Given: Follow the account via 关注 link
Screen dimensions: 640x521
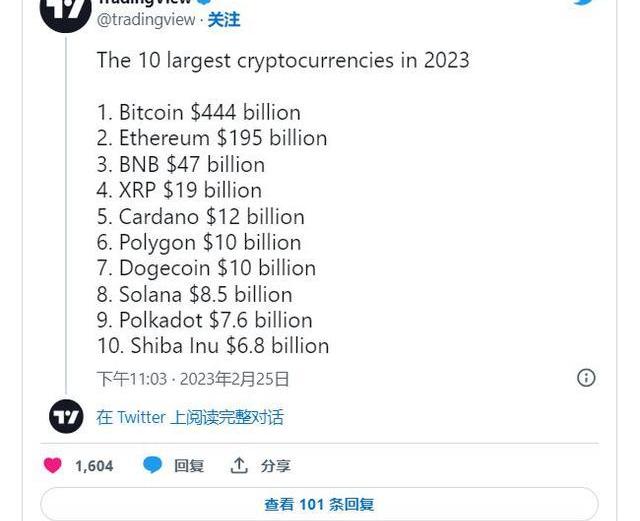Looking at the screenshot, I should [224, 20].
